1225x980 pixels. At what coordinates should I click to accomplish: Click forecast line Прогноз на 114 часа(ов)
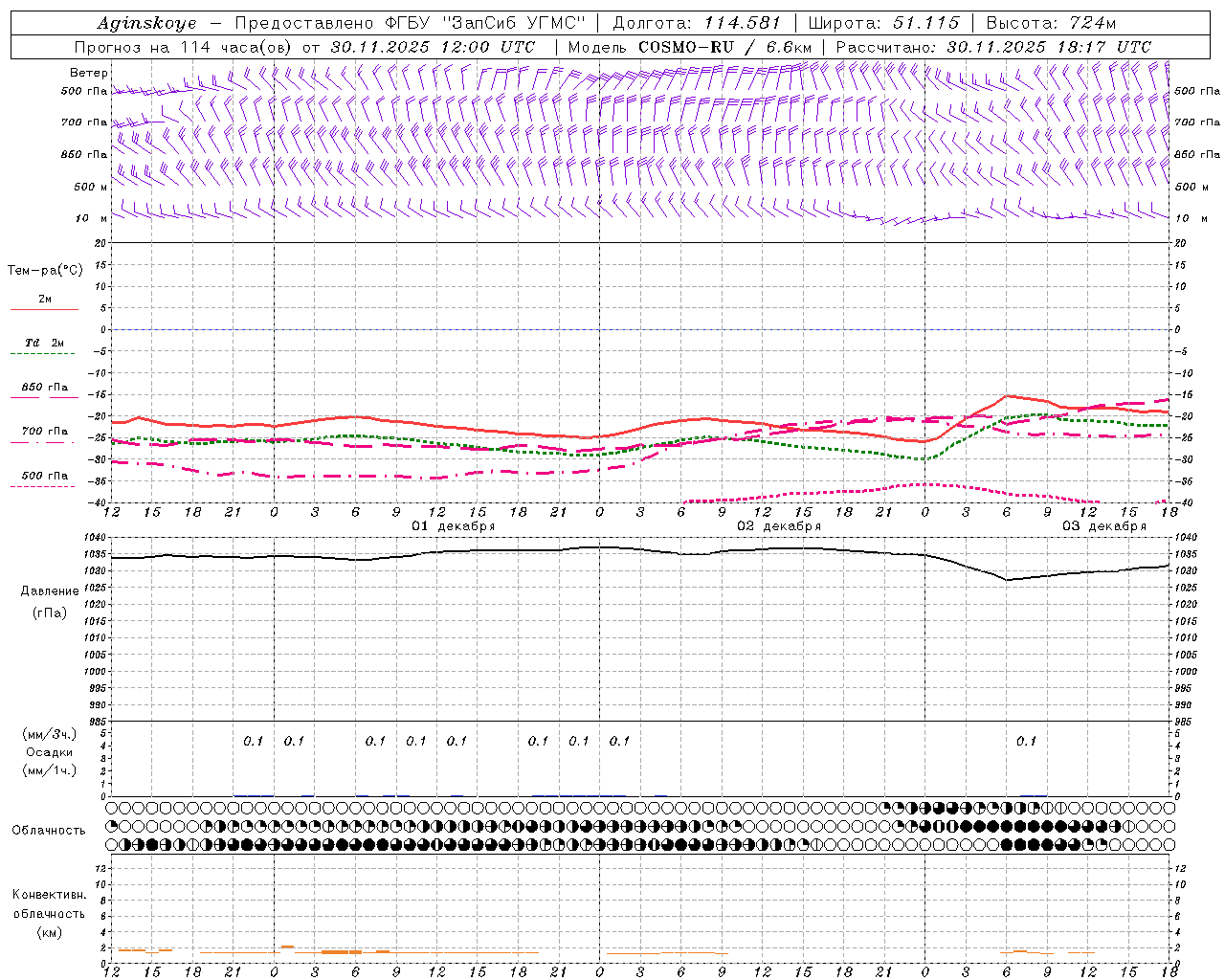[x=184, y=47]
